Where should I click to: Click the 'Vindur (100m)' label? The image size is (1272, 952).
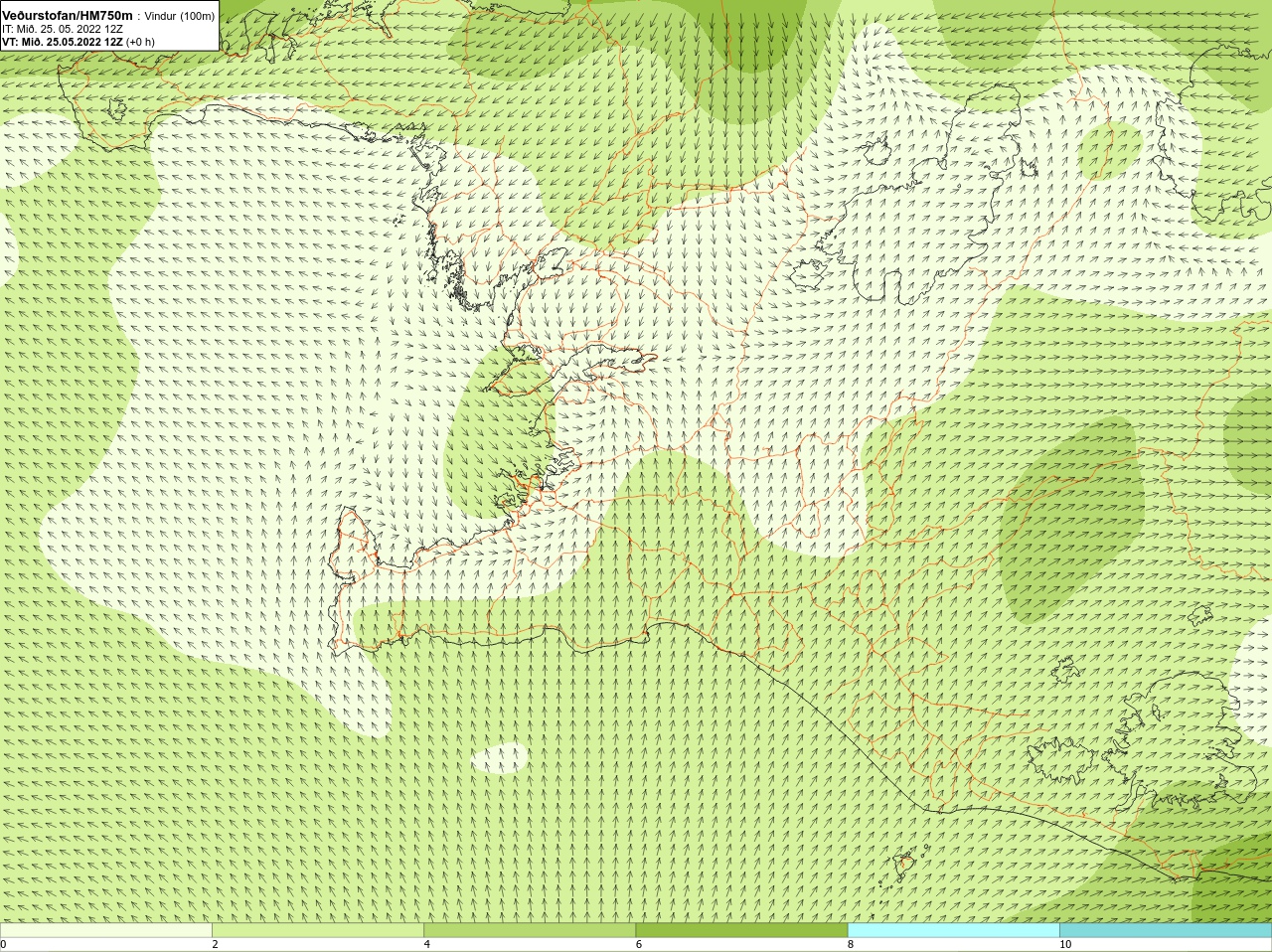pos(179,16)
